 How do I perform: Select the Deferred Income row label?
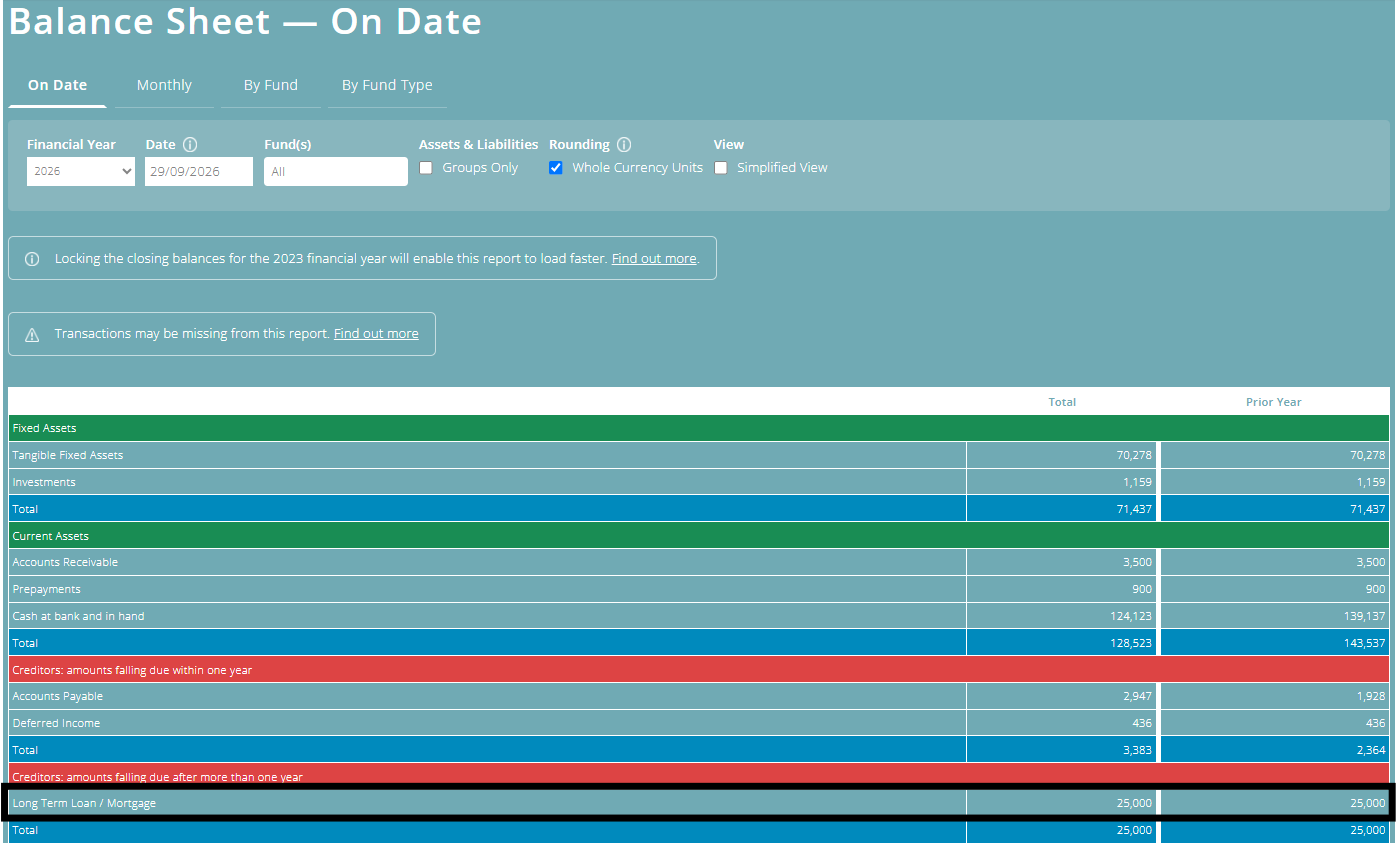[x=56, y=723]
